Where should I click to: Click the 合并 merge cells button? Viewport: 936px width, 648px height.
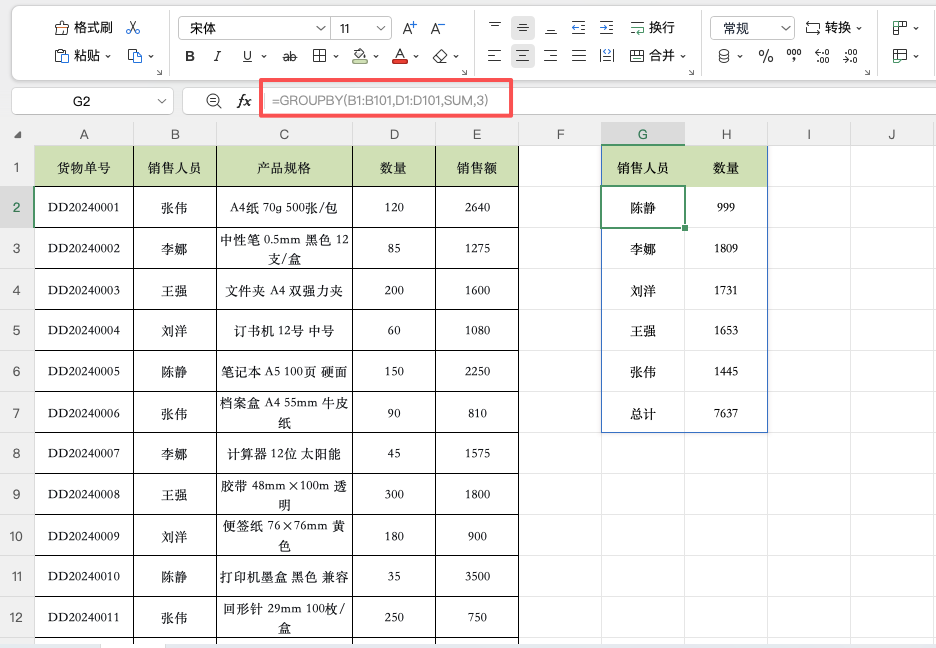pyautogui.click(x=652, y=56)
